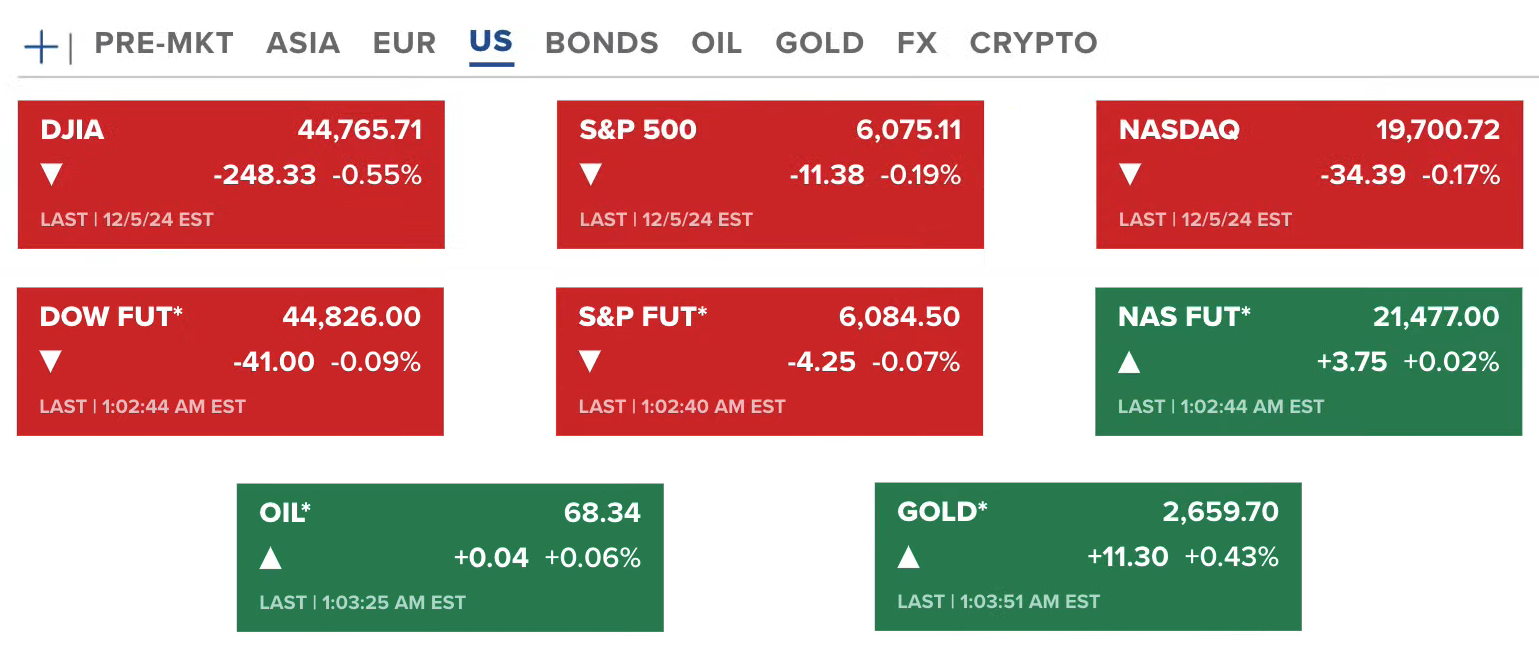Click the up triangle on the NAS FUT tile
Screen dimensions: 1539x653
1129,362
